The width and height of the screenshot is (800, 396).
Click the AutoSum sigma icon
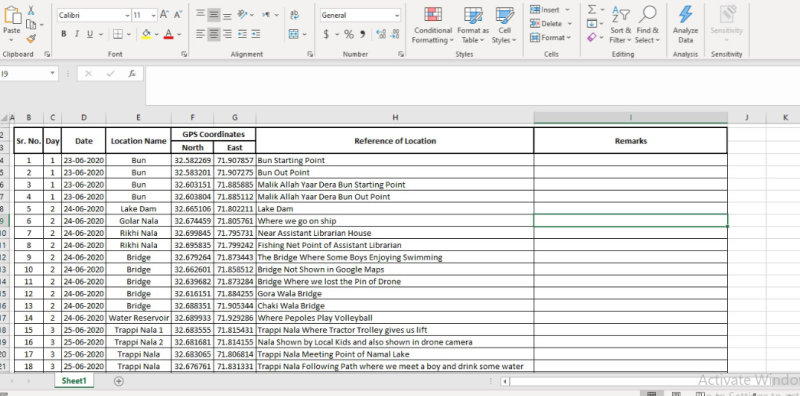click(592, 10)
